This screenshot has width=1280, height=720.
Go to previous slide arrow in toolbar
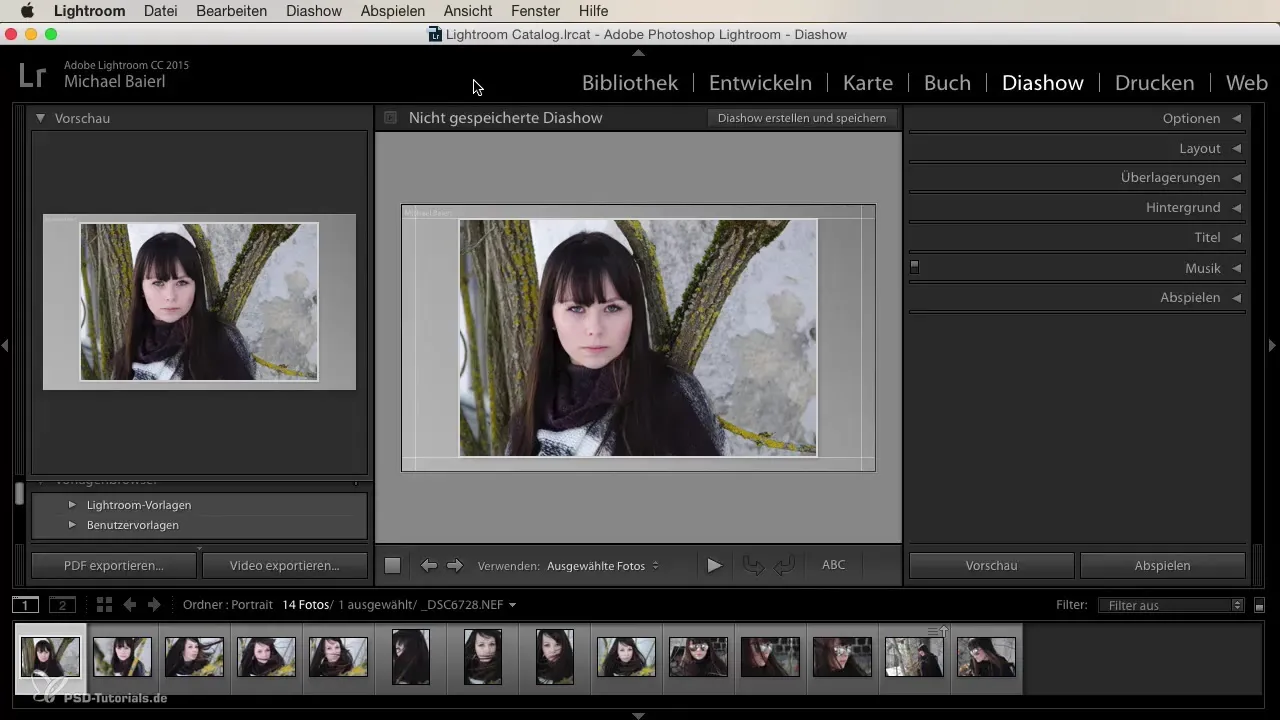(429, 566)
